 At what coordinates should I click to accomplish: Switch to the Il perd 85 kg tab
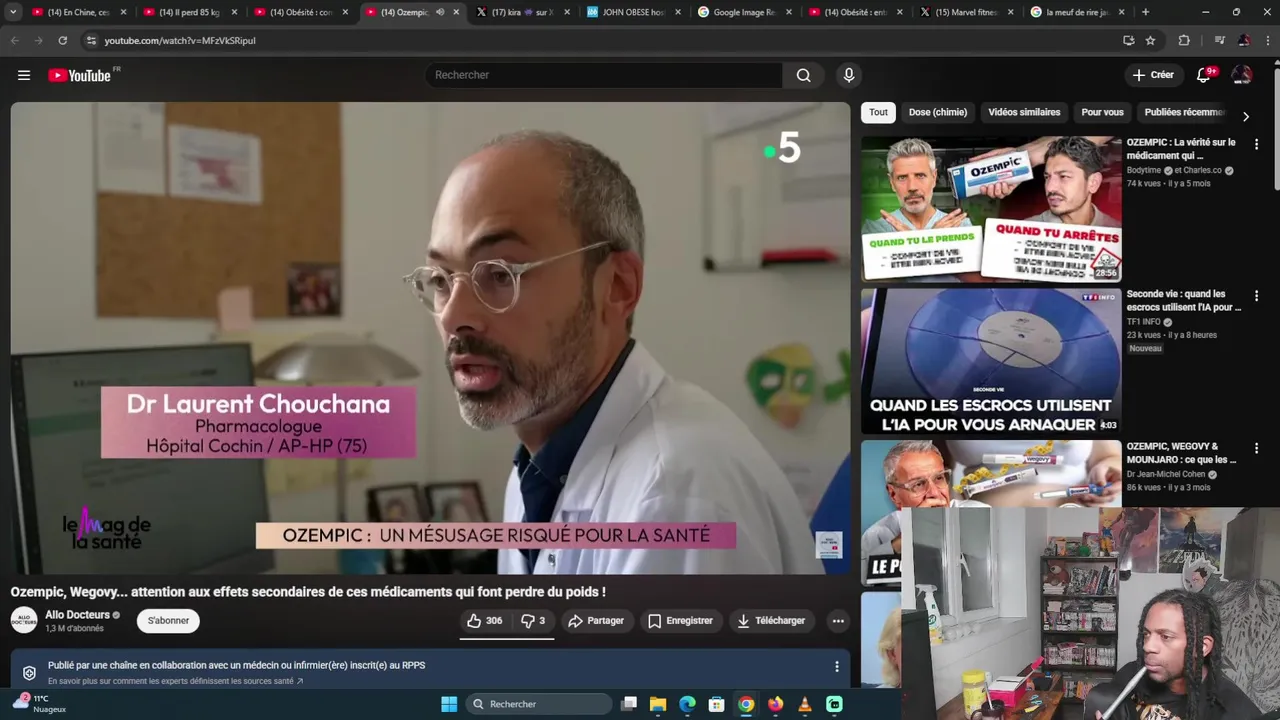click(x=190, y=12)
